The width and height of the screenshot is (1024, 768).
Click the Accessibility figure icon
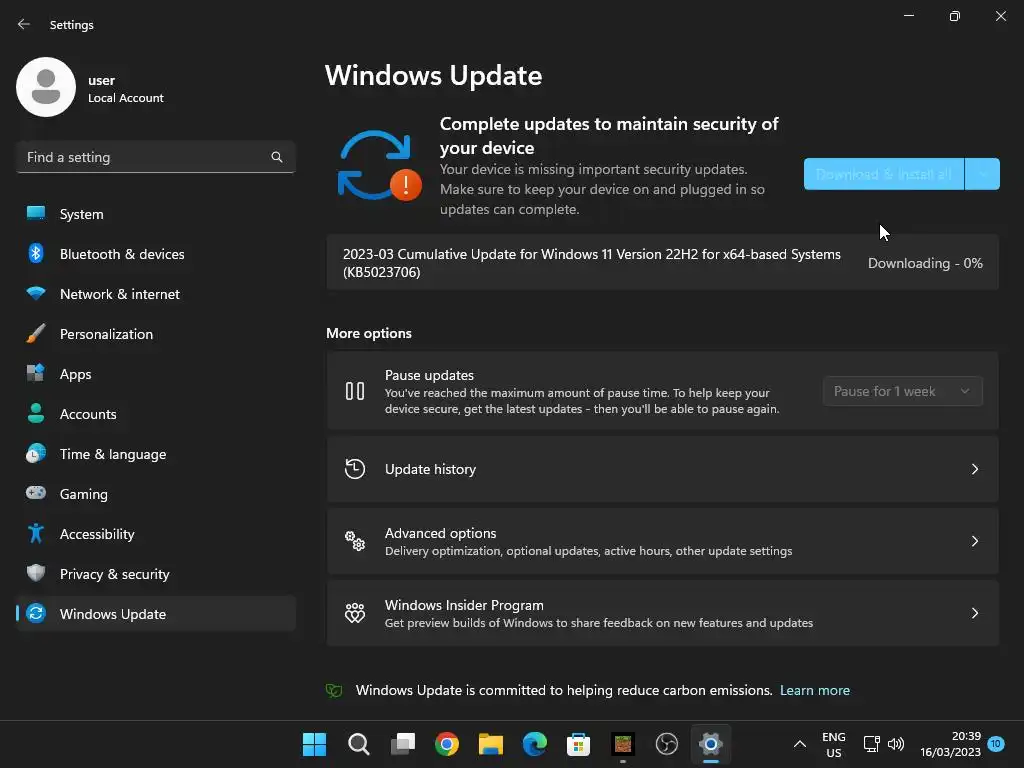tap(36, 534)
